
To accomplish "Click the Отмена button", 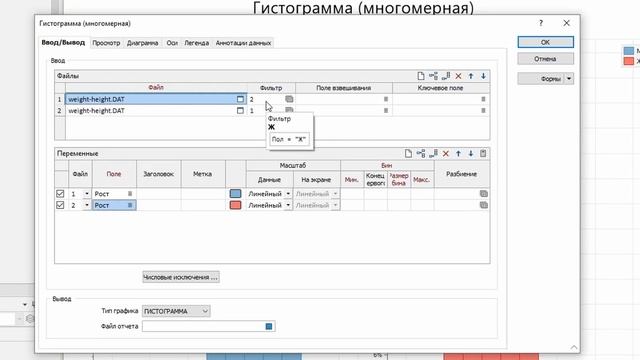I will (x=545, y=59).
